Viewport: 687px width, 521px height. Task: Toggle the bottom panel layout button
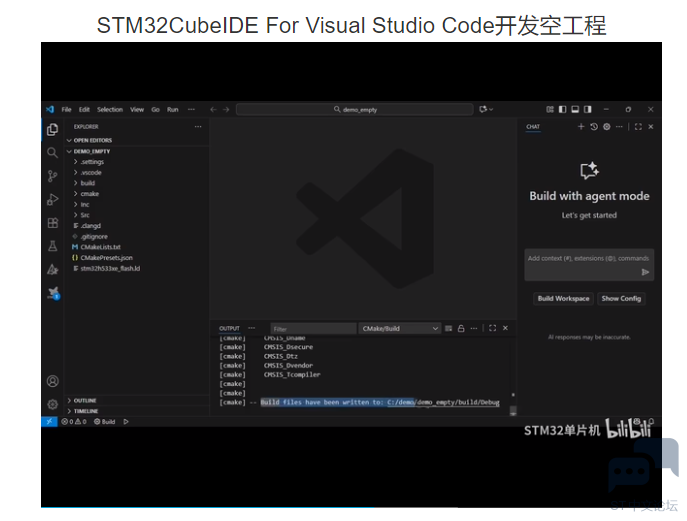tap(574, 109)
